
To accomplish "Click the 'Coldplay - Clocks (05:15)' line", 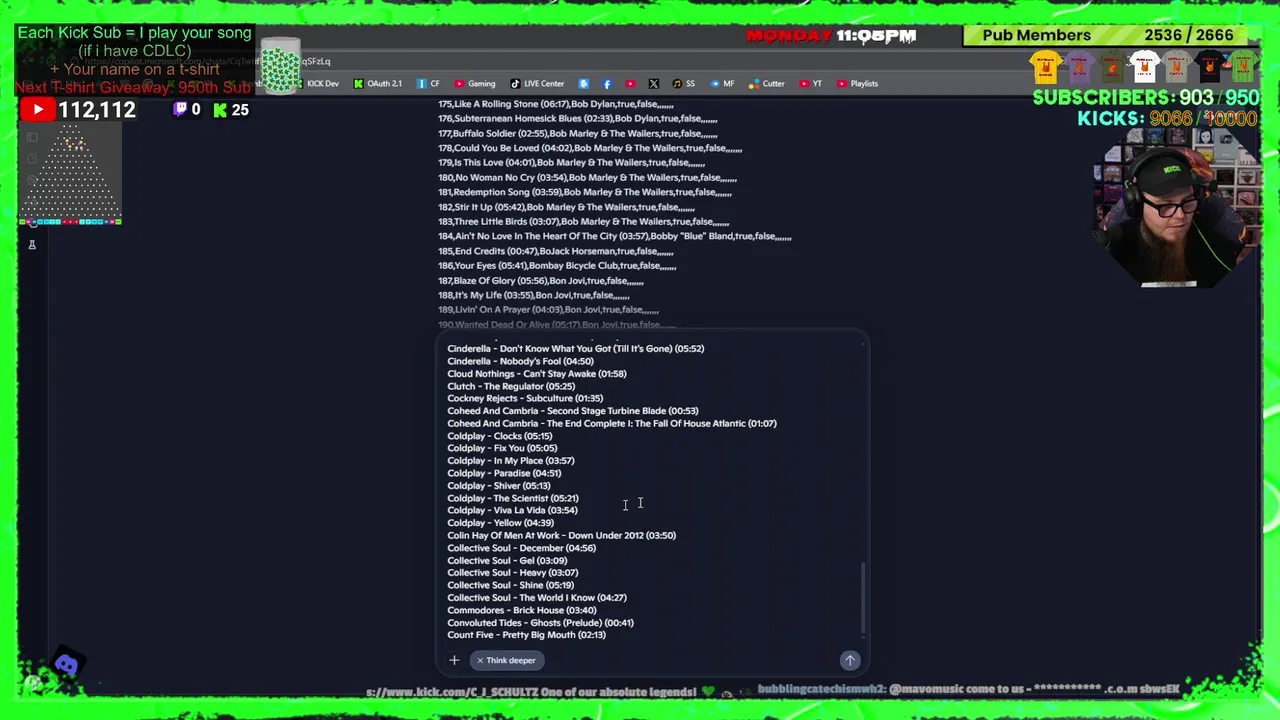I will click(500, 436).
